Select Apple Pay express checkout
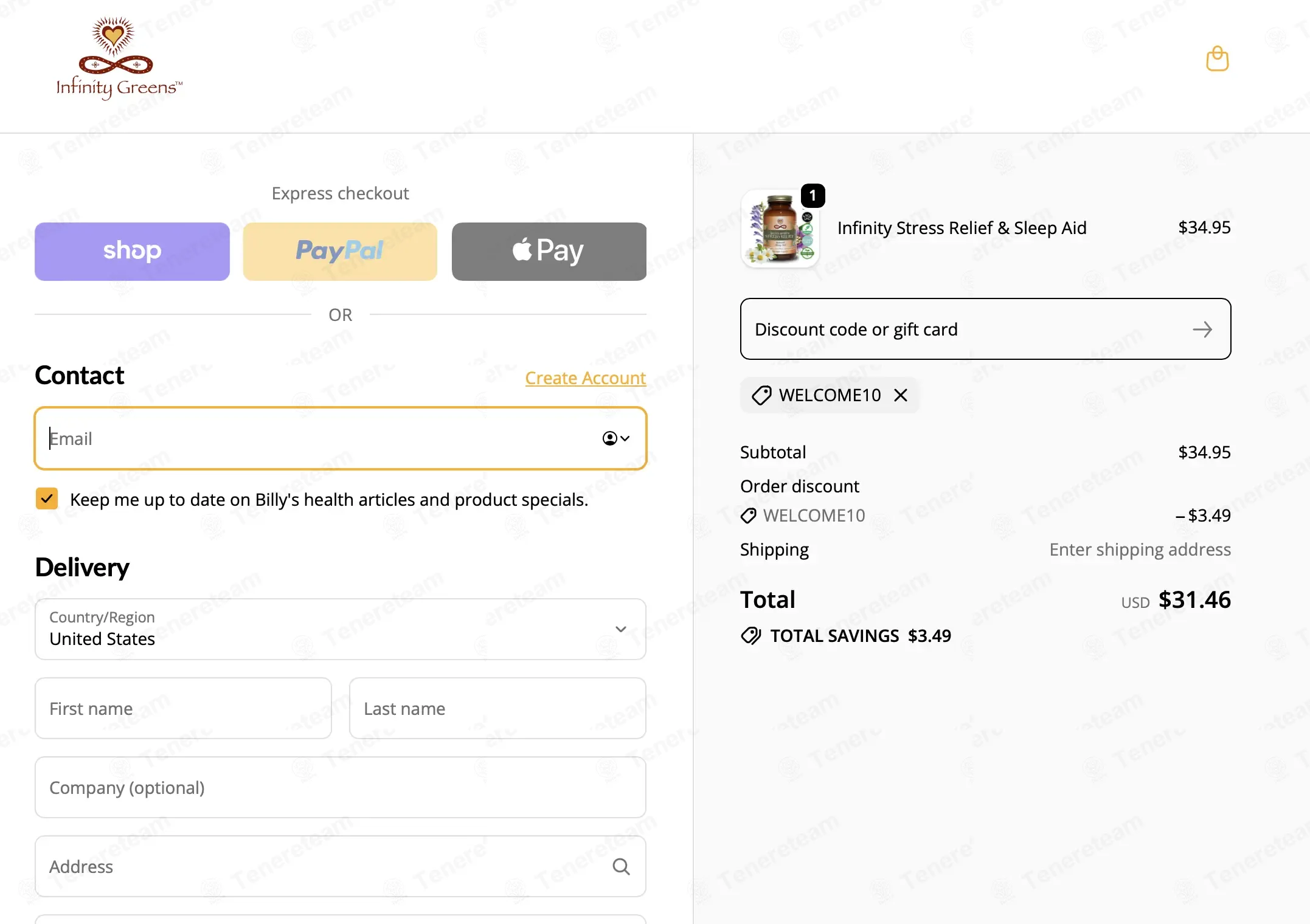The image size is (1310, 924). tap(549, 251)
